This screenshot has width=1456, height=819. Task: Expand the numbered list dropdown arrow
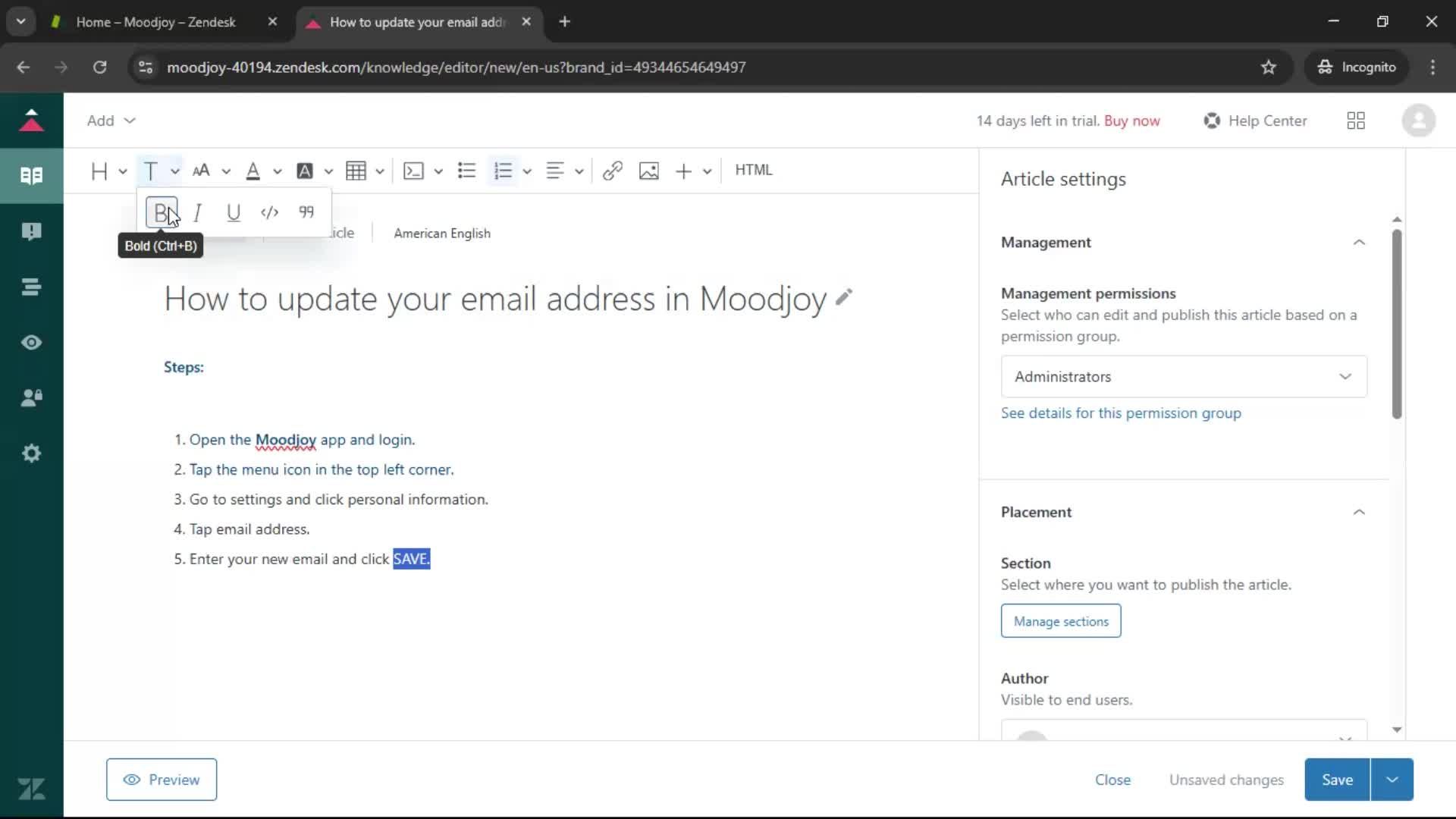click(527, 172)
